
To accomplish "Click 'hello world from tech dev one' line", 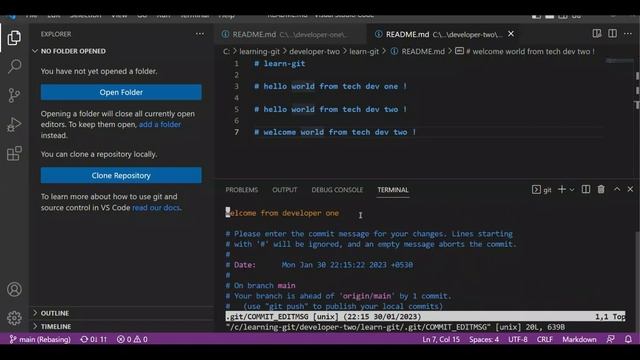I will click(x=330, y=86).
